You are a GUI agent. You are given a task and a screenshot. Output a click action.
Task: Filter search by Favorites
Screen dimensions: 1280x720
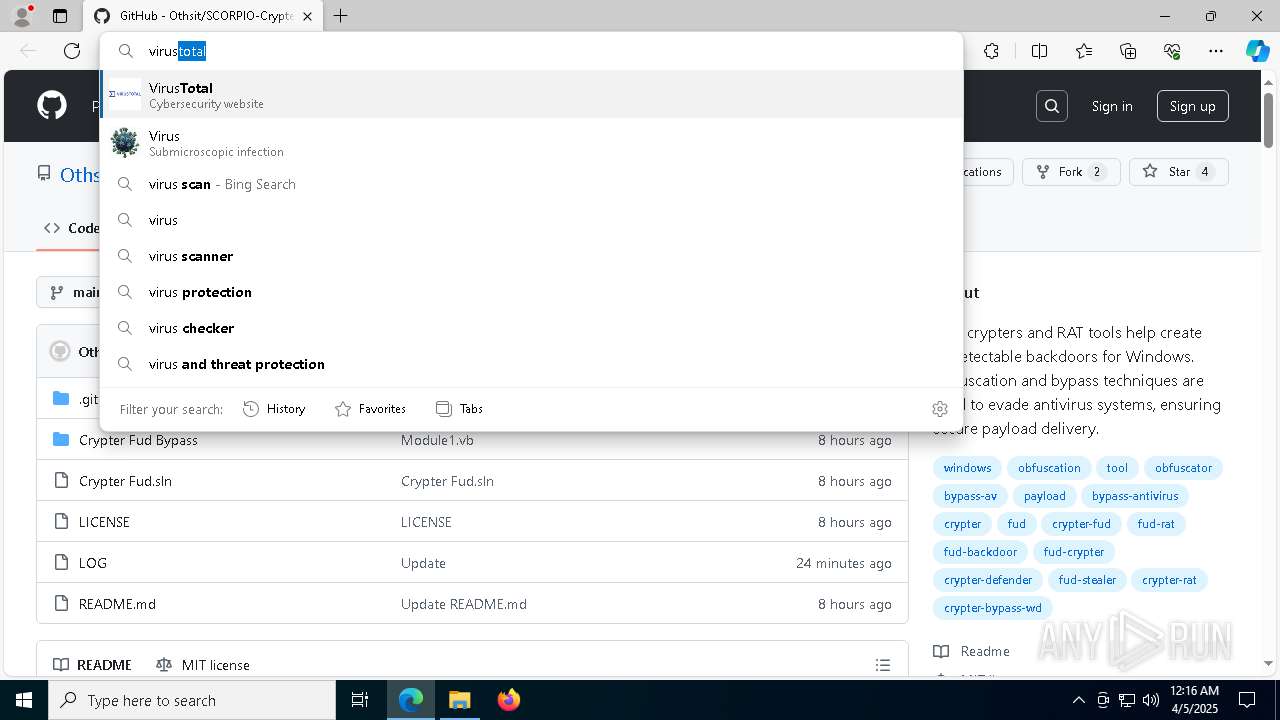370,408
